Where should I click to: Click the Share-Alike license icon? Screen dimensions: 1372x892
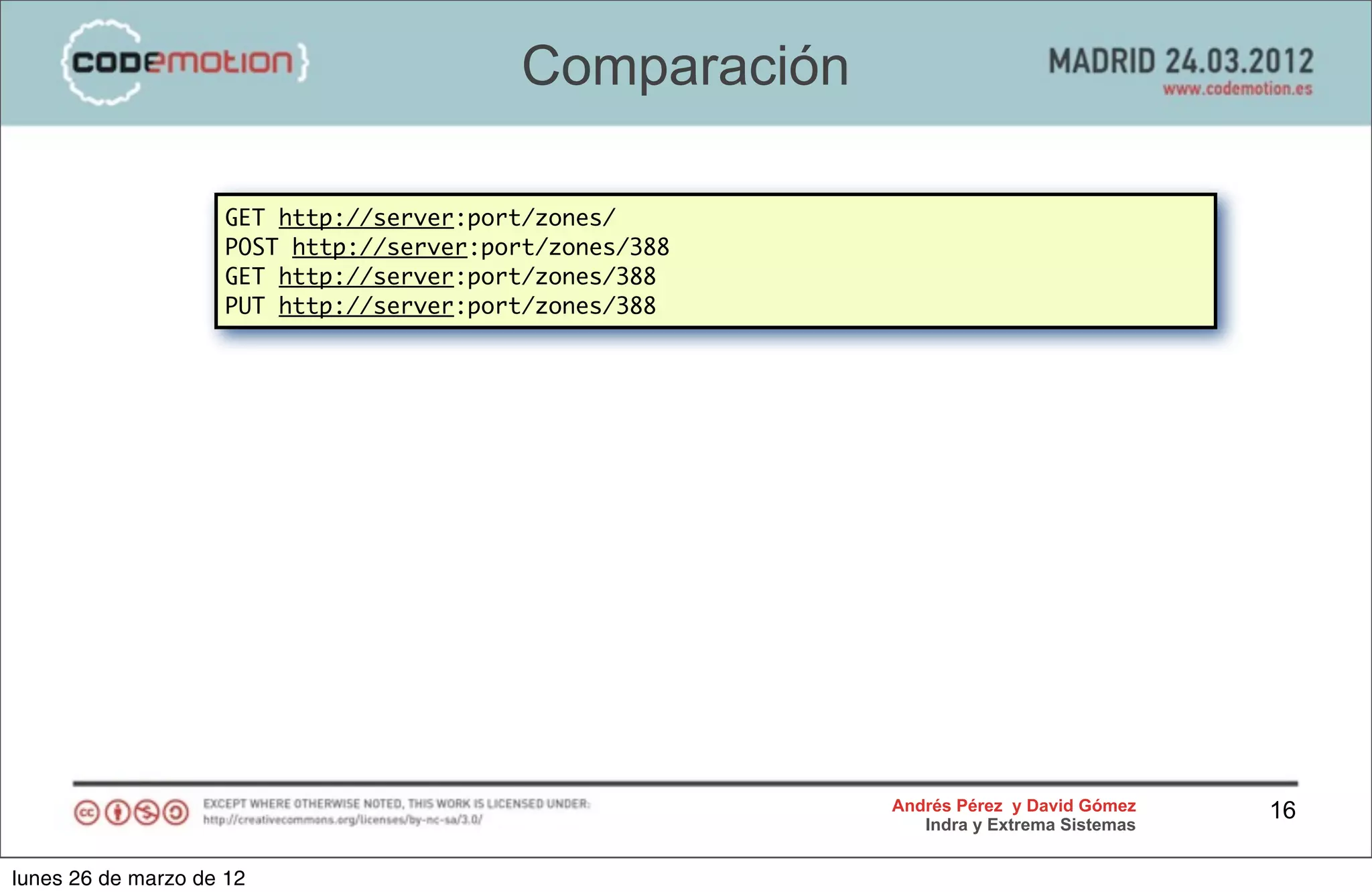click(x=176, y=813)
